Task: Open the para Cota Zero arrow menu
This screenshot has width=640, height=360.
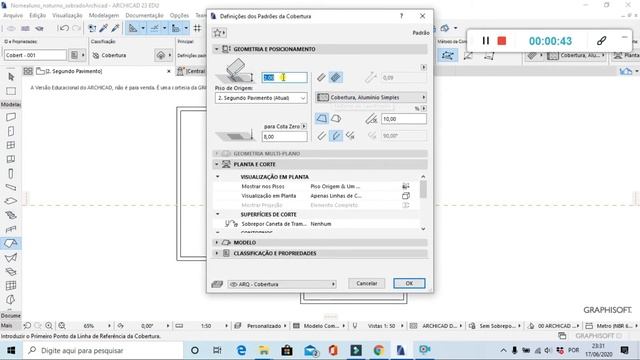Action: click(x=304, y=127)
